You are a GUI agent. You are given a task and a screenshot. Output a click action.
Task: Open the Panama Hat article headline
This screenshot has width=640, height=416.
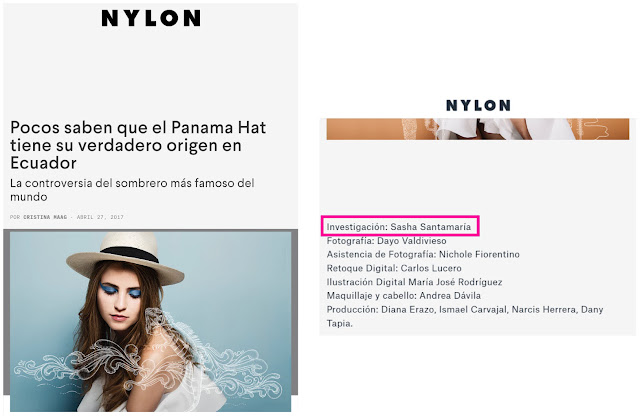pos(138,145)
